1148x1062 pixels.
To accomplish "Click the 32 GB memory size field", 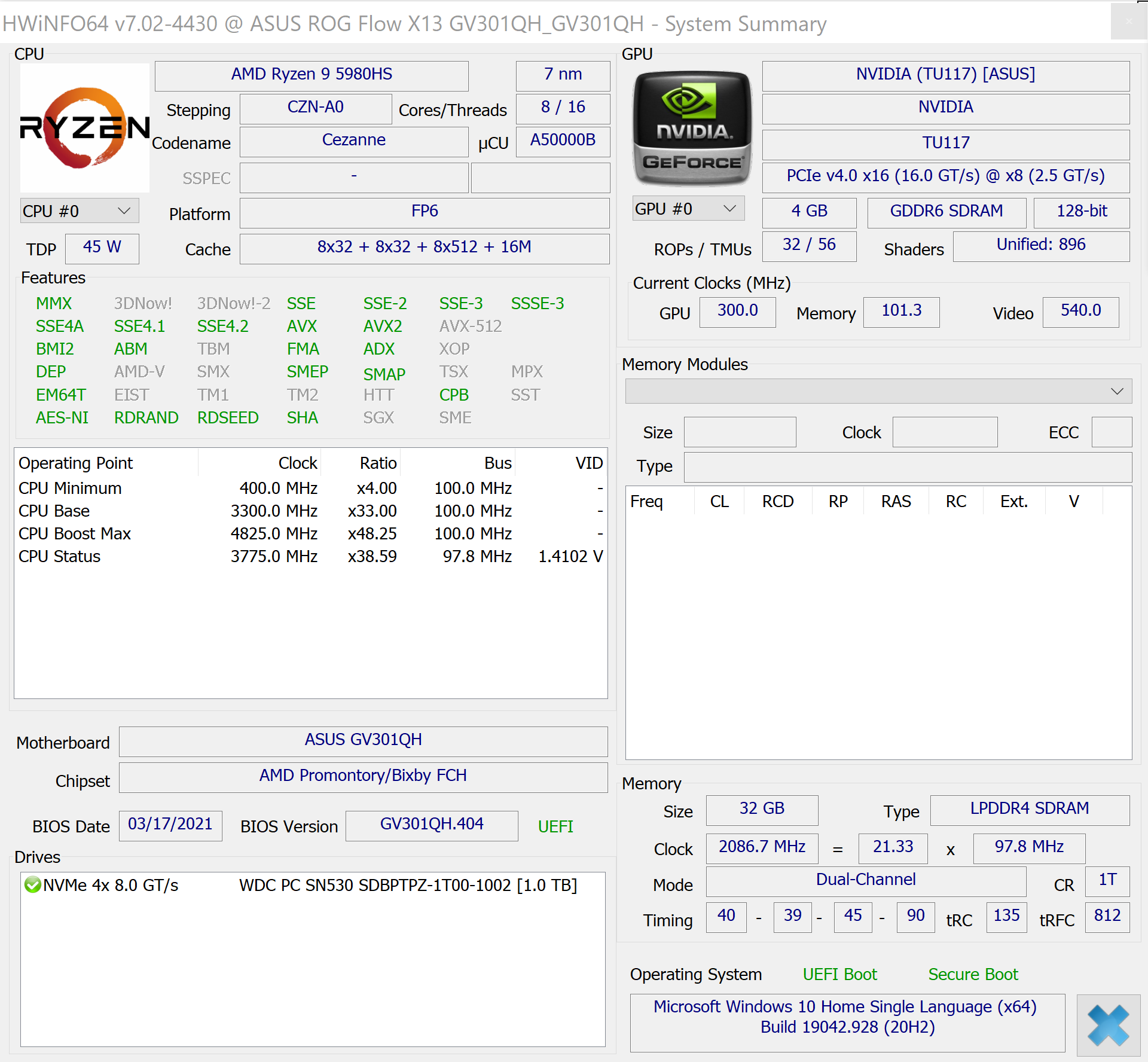I will (762, 810).
